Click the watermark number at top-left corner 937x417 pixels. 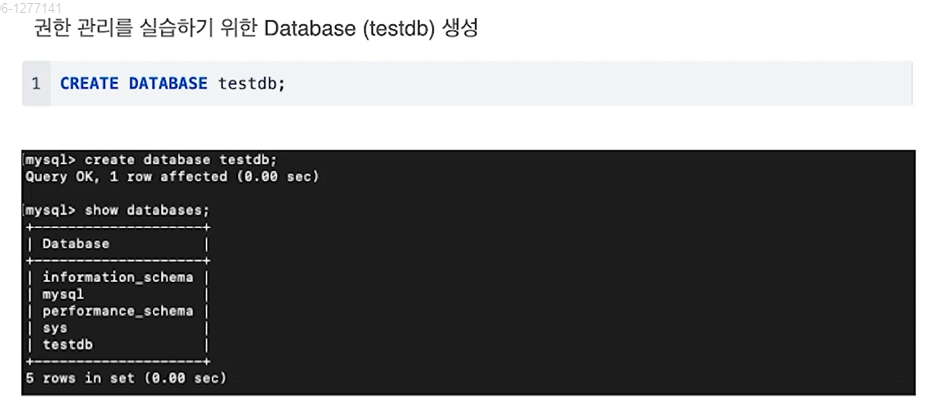(22, 8)
